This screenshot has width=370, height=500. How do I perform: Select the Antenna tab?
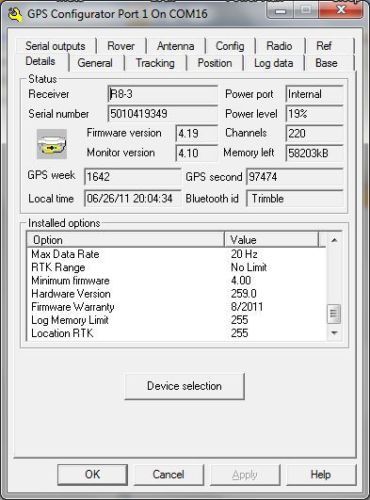click(x=175, y=46)
